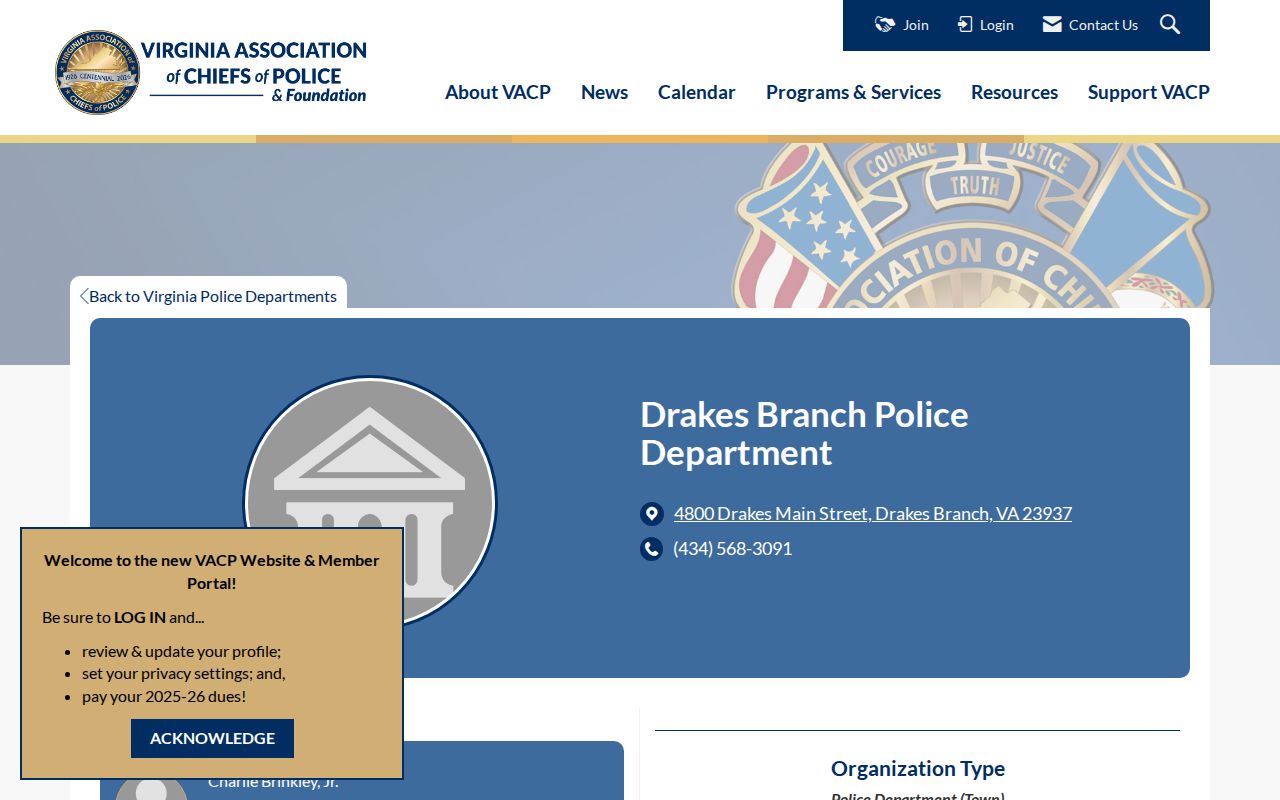
Task: Click the map pin address icon
Action: point(652,514)
